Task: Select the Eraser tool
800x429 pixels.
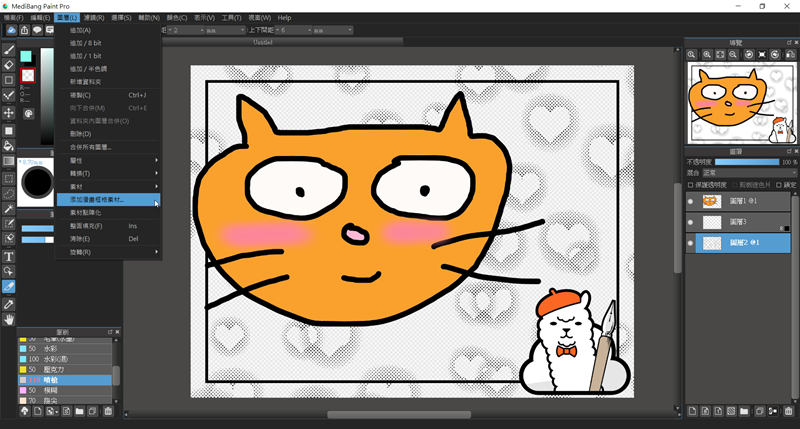Action: 9,65
